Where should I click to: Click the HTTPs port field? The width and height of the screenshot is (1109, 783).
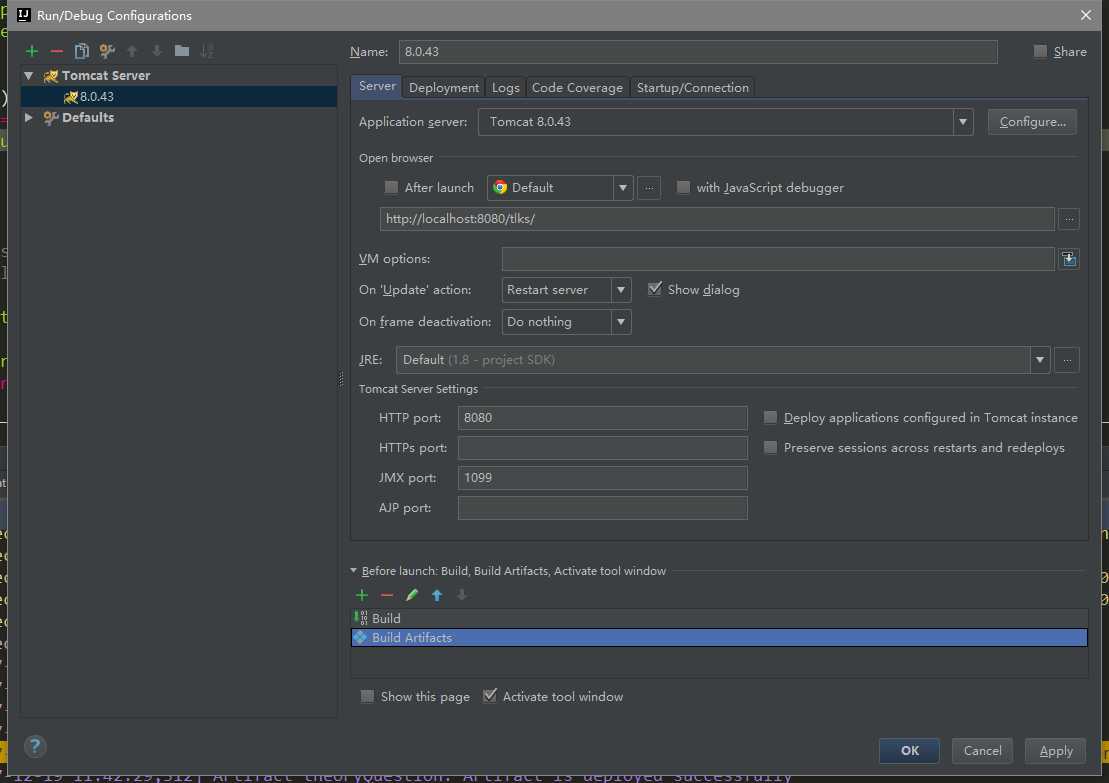(603, 448)
